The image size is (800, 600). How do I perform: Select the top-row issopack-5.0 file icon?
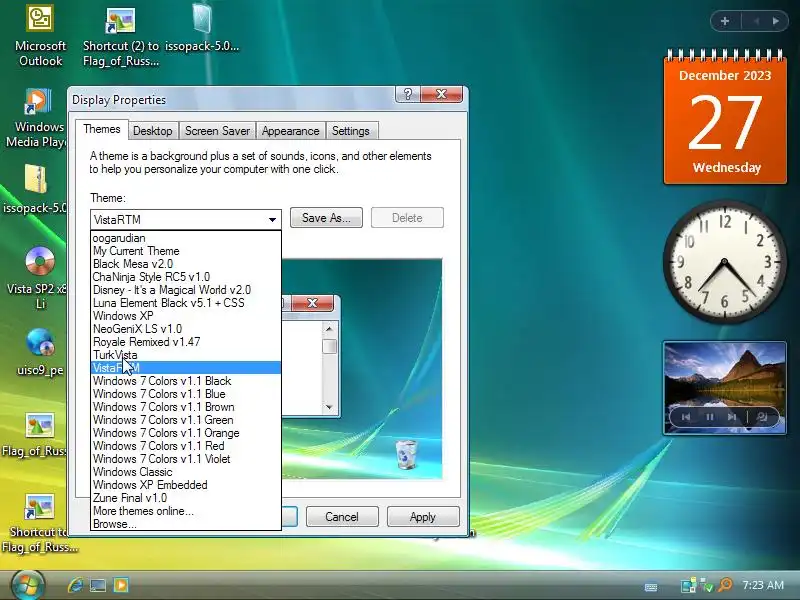click(202, 28)
